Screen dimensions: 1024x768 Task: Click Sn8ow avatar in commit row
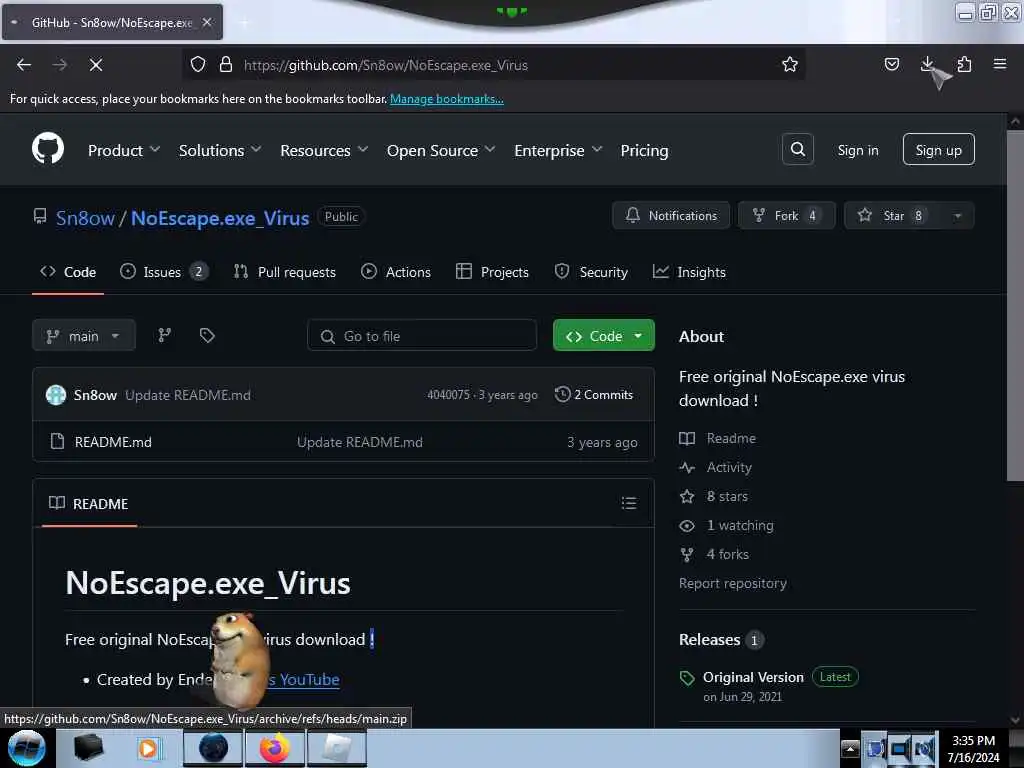coord(56,394)
